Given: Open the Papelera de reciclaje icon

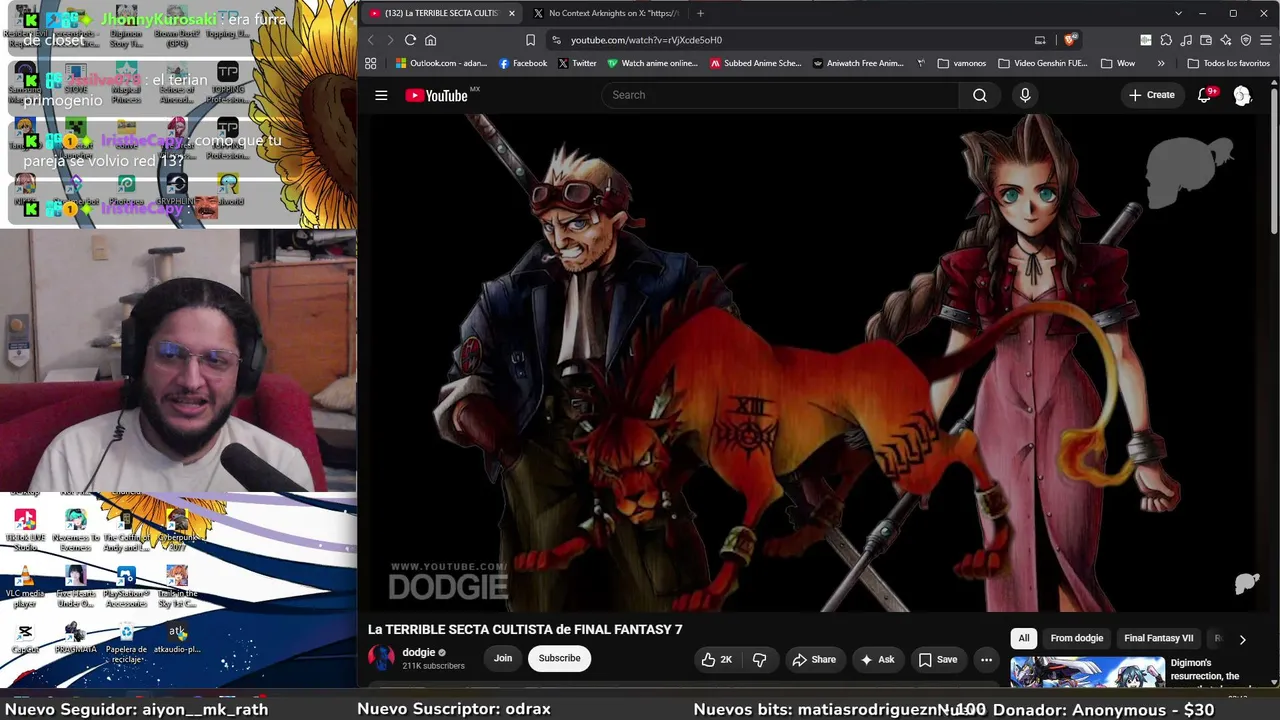Looking at the screenshot, I should pos(126,641).
